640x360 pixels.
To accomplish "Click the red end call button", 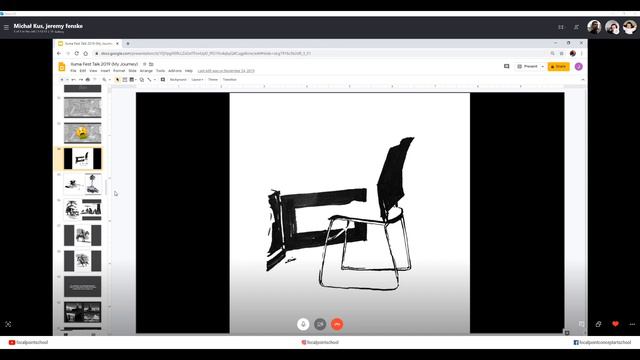I will click(337, 324).
